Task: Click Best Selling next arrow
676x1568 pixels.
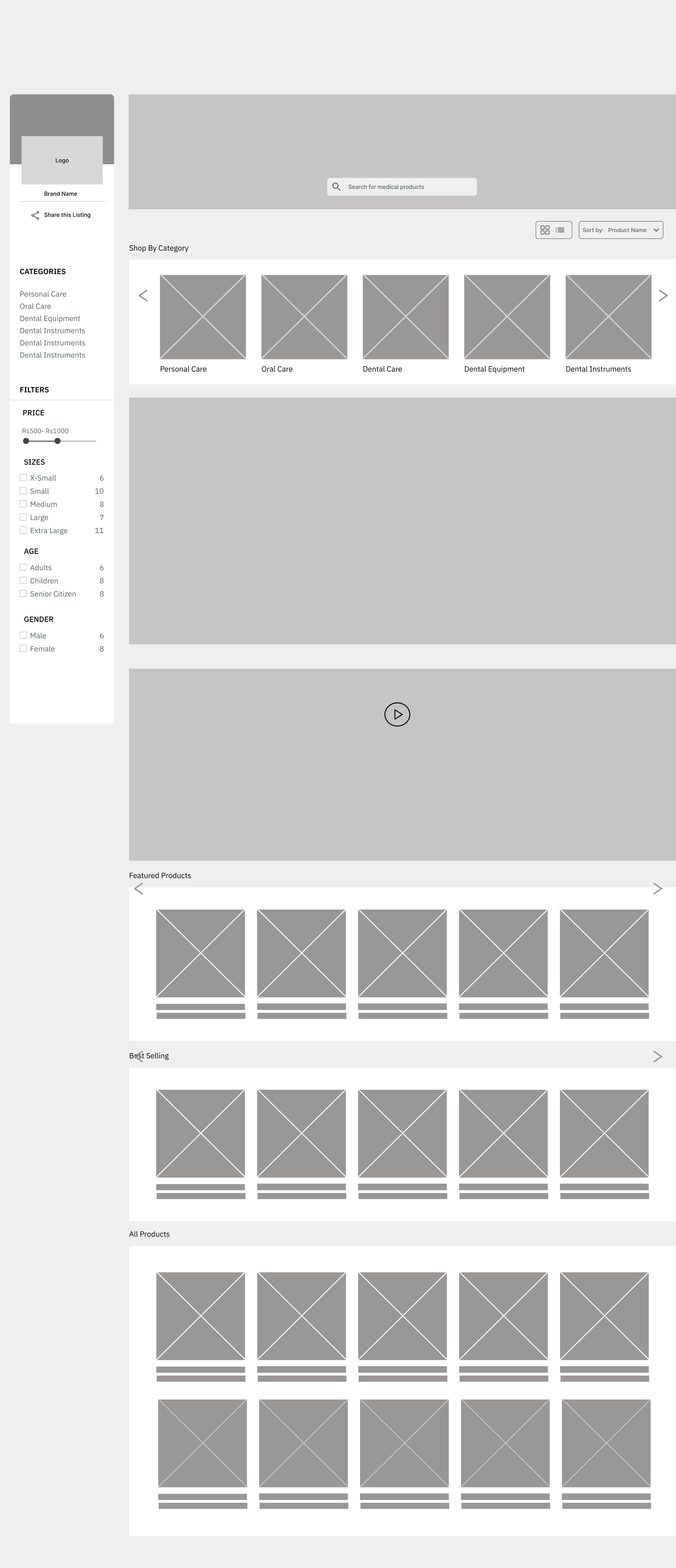Action: pyautogui.click(x=657, y=1057)
